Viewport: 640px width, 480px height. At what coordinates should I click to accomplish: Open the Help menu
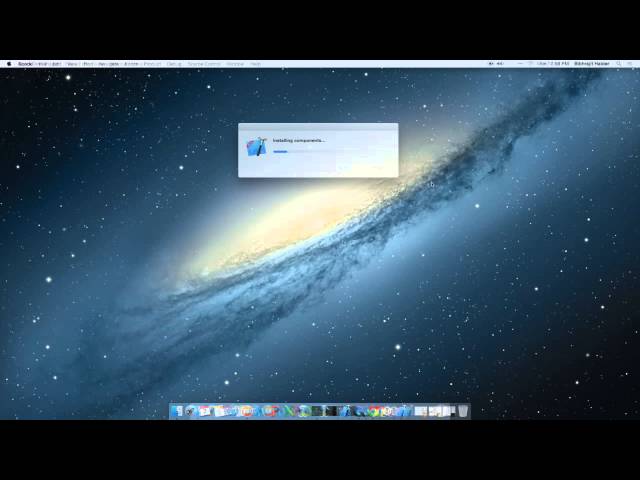[x=256, y=64]
